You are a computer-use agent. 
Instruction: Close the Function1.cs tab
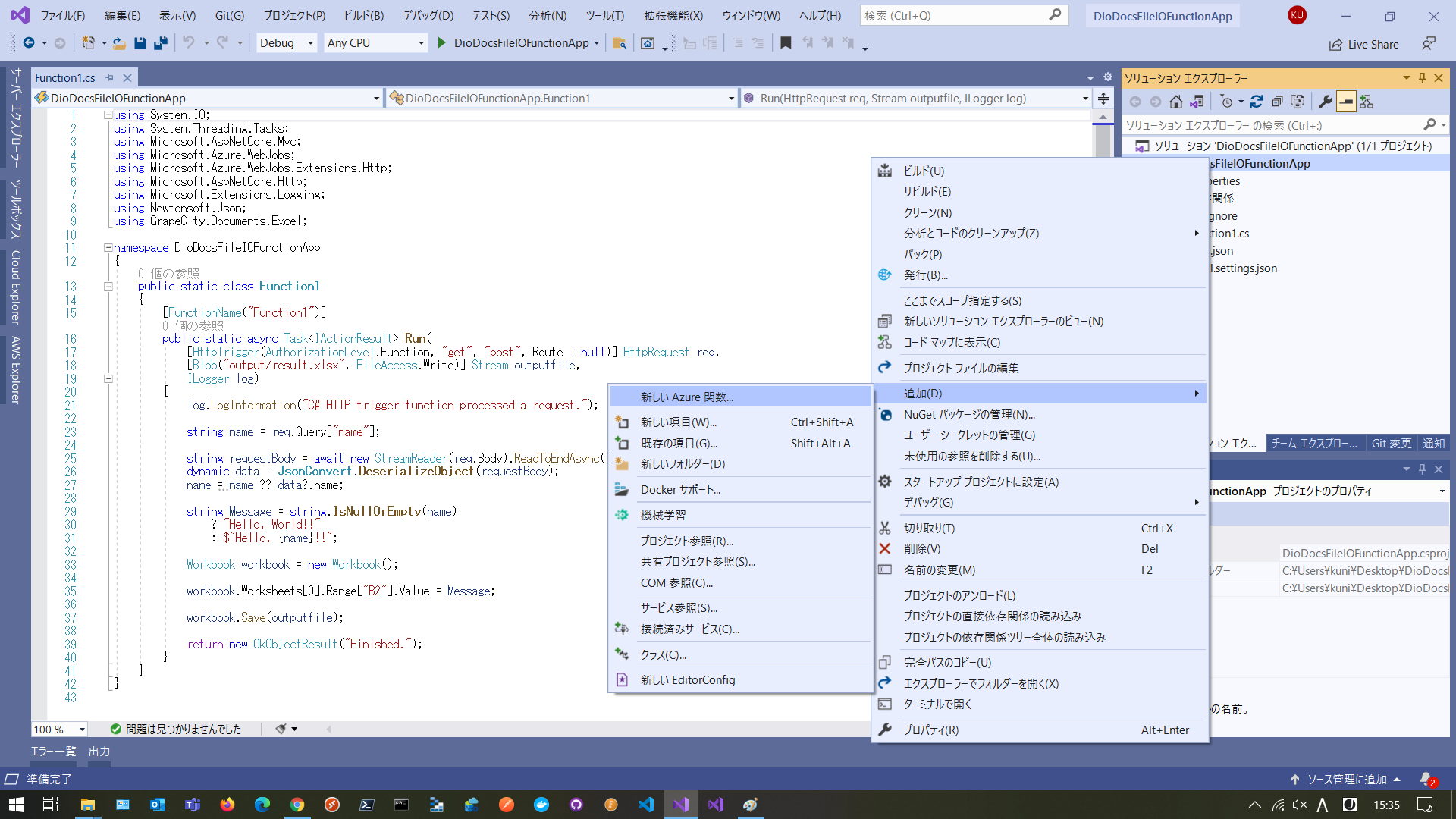pos(127,78)
